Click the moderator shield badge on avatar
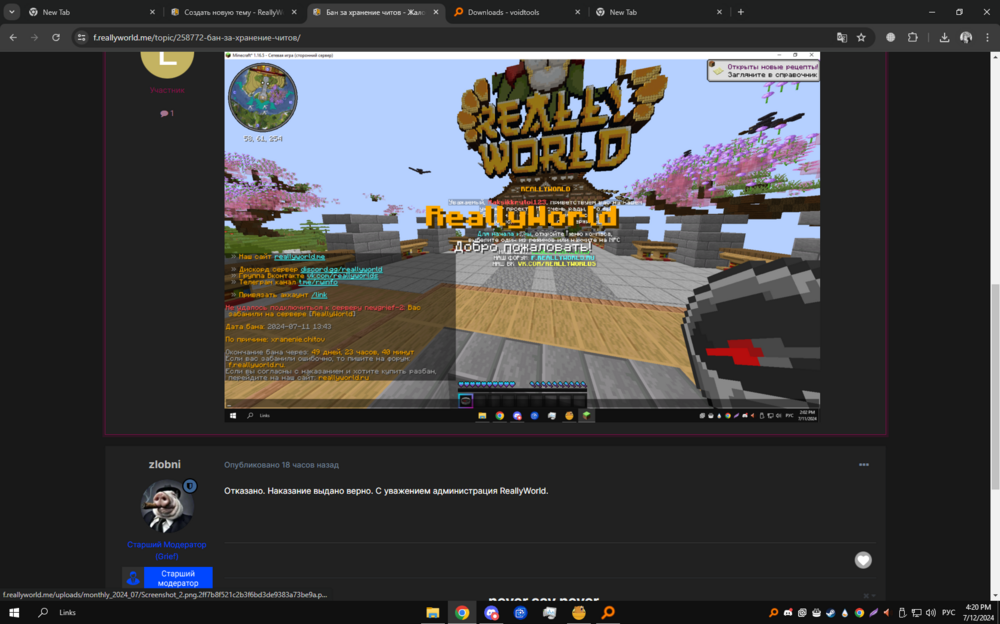 click(x=189, y=486)
